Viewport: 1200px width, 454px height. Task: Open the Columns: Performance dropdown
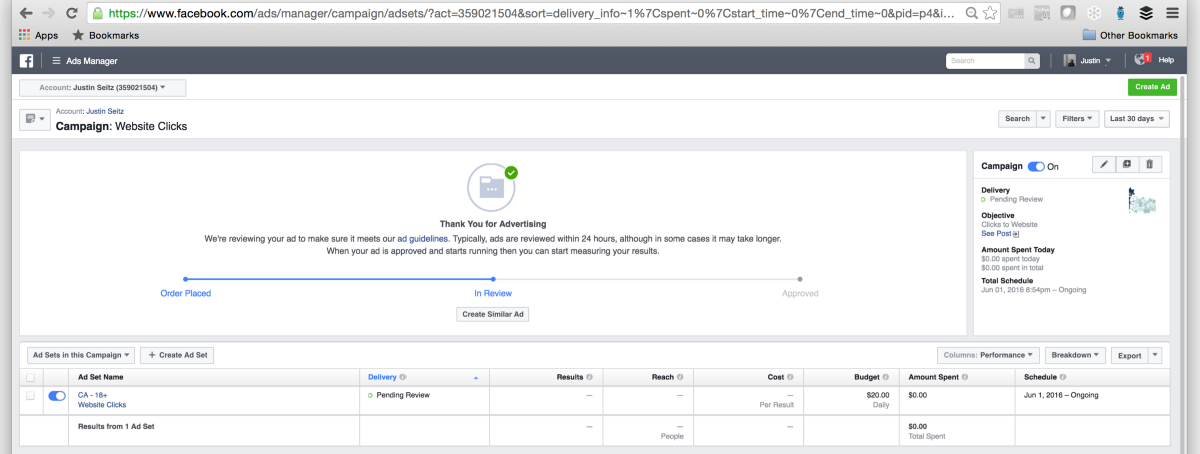point(988,355)
